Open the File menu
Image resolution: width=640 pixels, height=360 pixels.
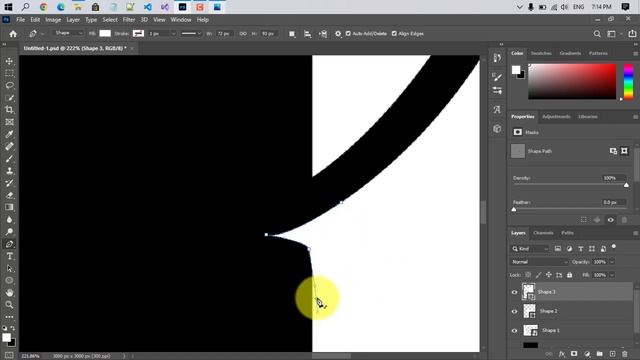(20, 20)
